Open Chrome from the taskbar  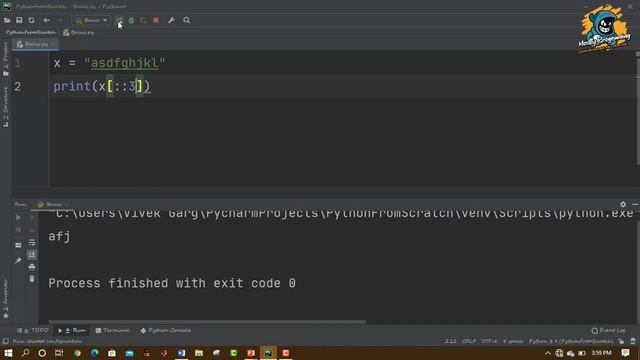[77, 353]
